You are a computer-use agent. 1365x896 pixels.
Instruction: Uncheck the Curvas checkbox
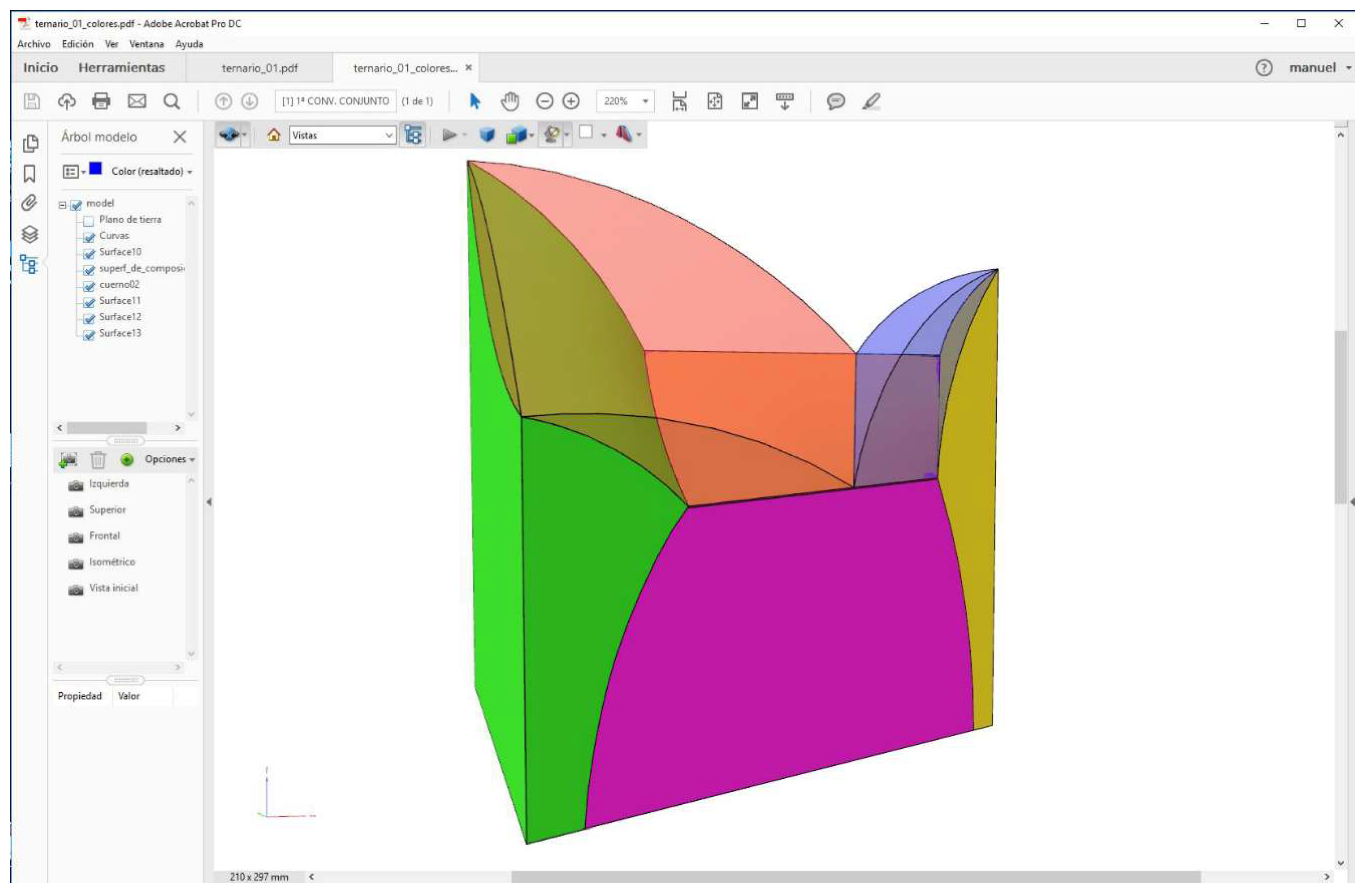89,237
